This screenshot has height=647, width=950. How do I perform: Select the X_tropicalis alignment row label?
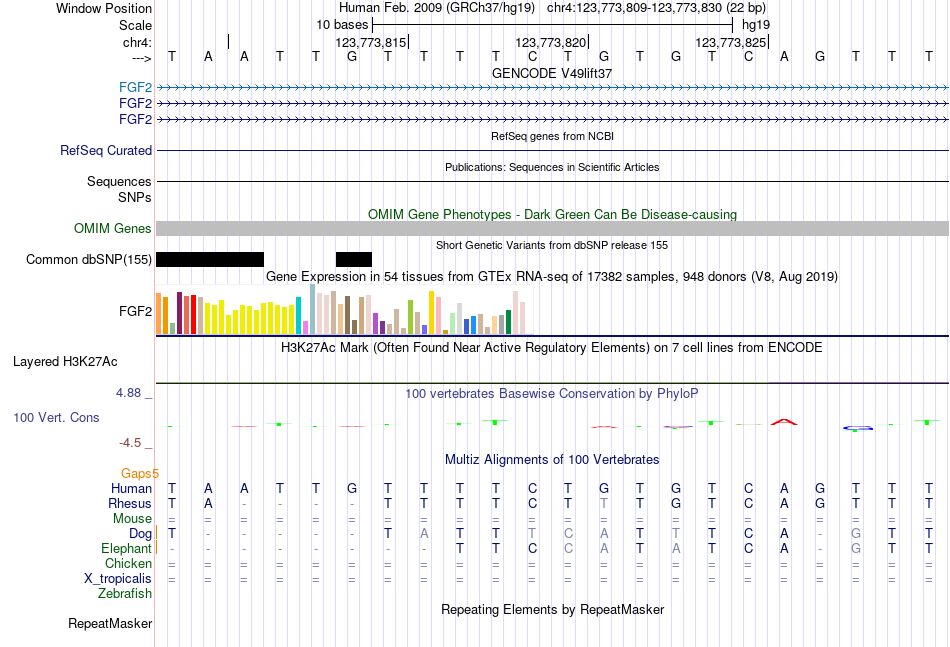point(118,579)
